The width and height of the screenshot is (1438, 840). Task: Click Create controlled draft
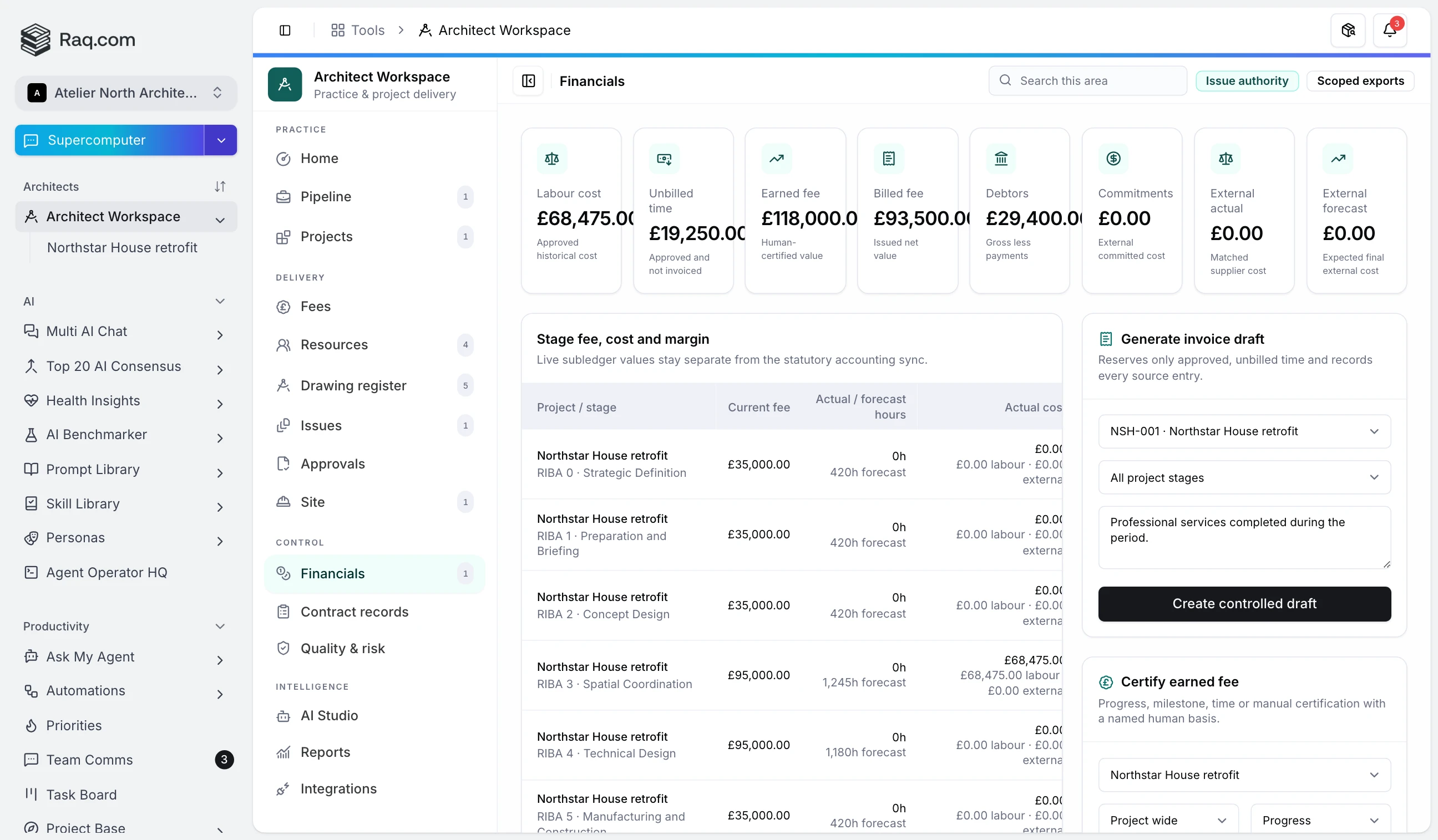click(x=1244, y=604)
